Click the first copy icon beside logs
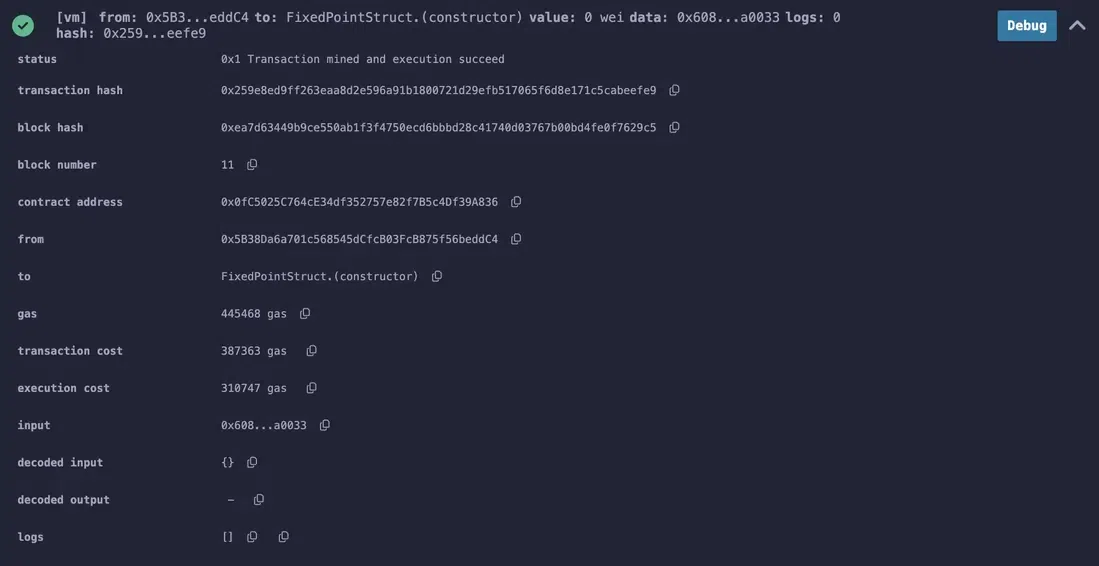This screenshot has width=1099, height=566. [x=252, y=537]
